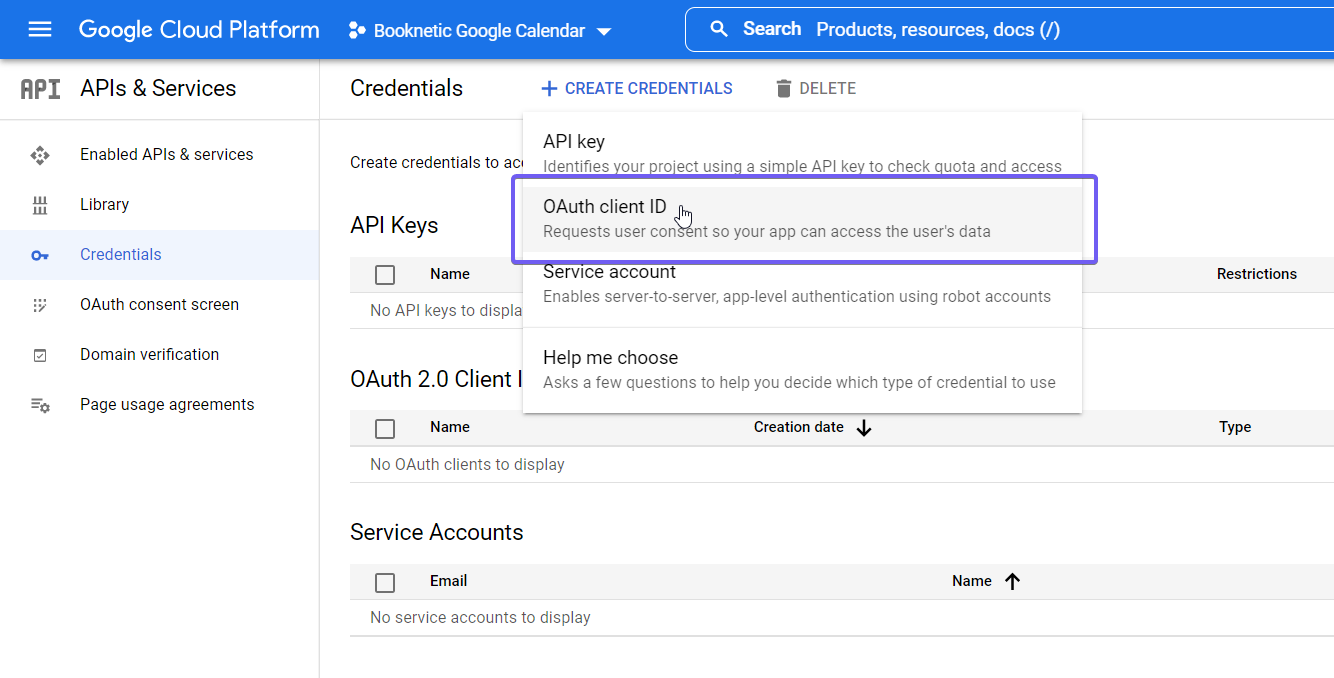Choose OAuth client ID option
The image size is (1334, 678).
point(802,220)
